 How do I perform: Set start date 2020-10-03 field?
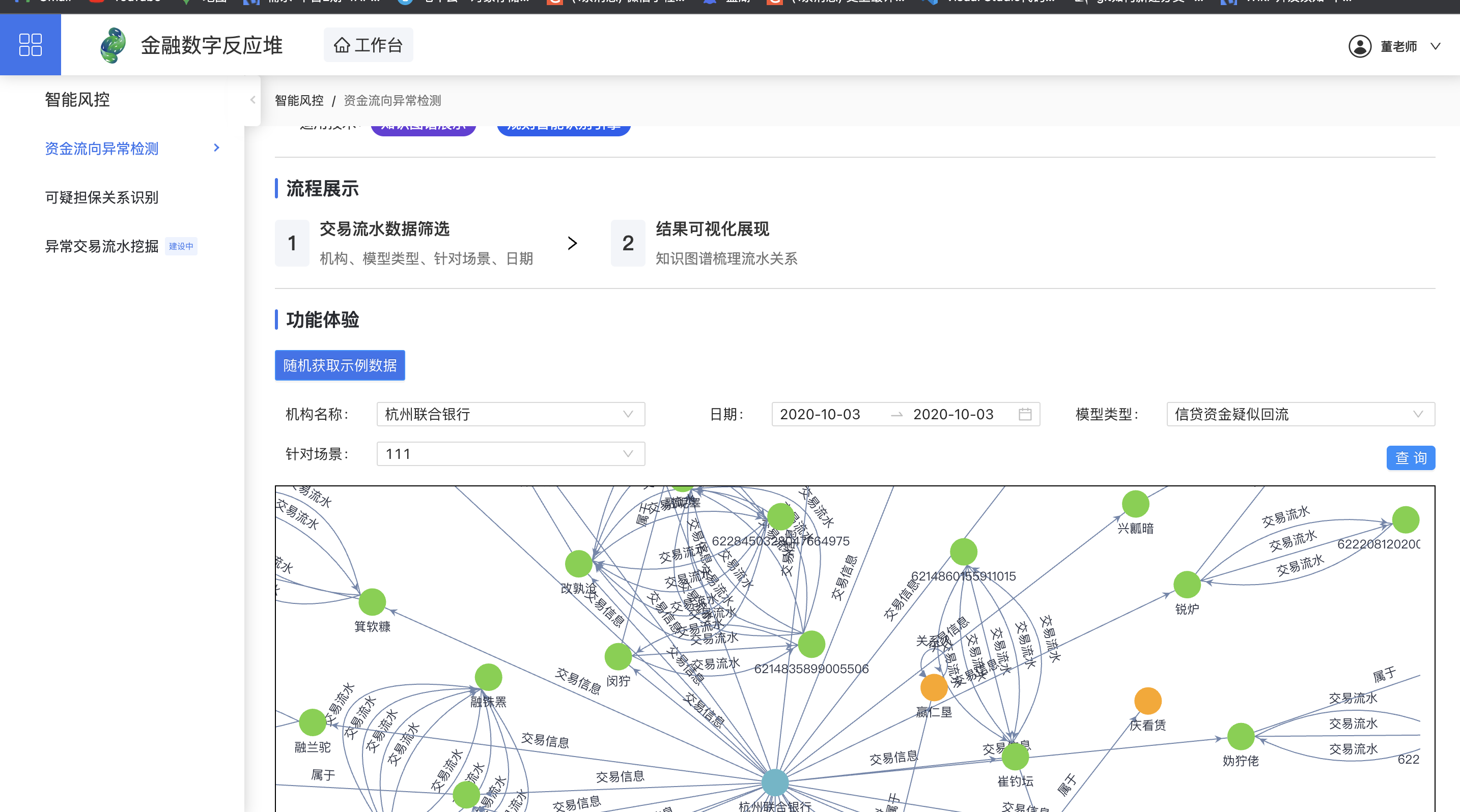click(x=820, y=414)
